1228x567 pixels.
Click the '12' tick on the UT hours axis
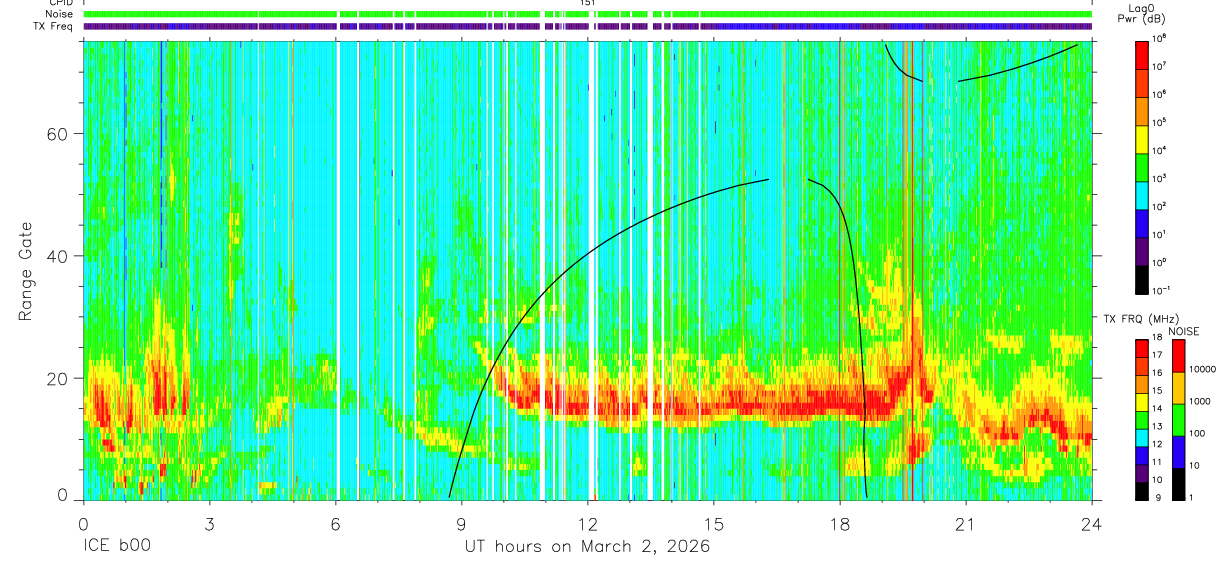click(588, 523)
